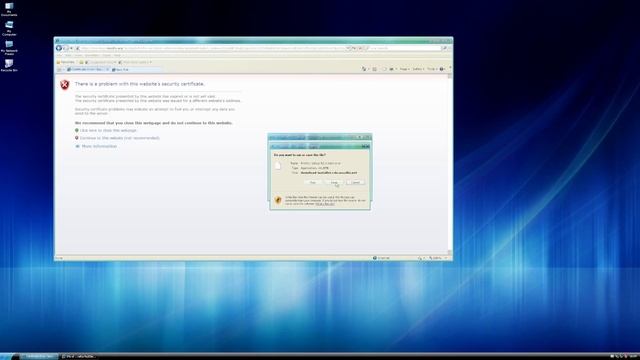
Task: Click the red shield certificate error icon
Action: 64,84
